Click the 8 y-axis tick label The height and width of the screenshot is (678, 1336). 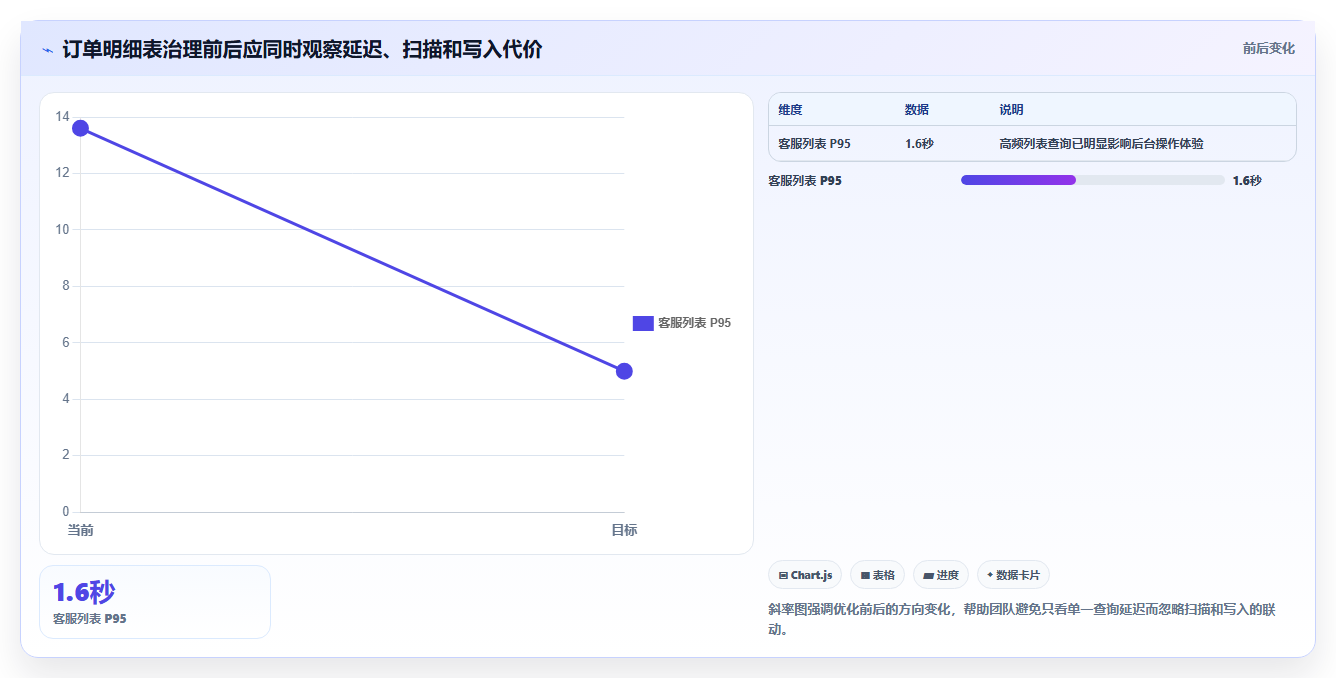66,286
